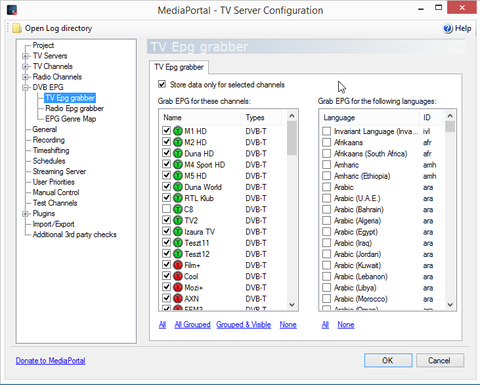
Task: Select Import/Export tree item
Action: [x=53, y=224]
